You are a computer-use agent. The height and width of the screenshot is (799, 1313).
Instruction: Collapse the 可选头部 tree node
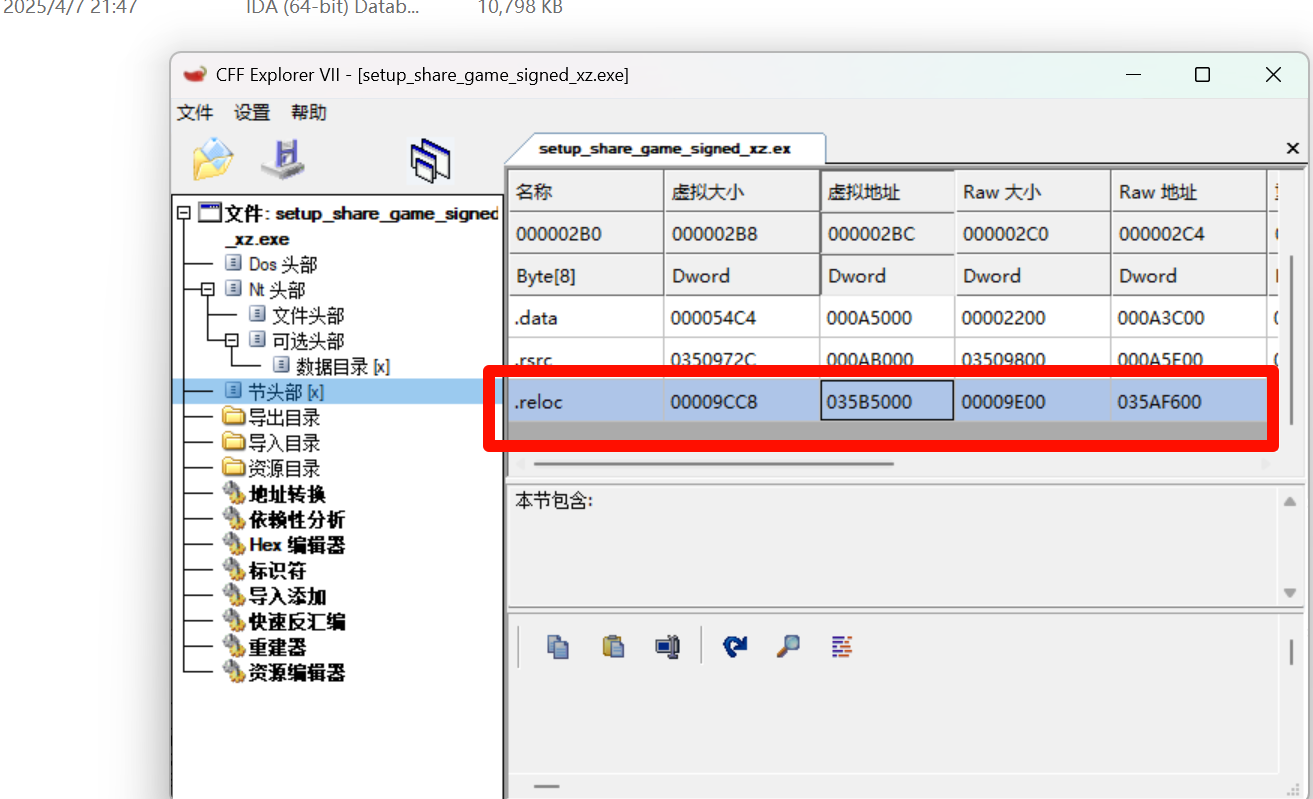(232, 340)
